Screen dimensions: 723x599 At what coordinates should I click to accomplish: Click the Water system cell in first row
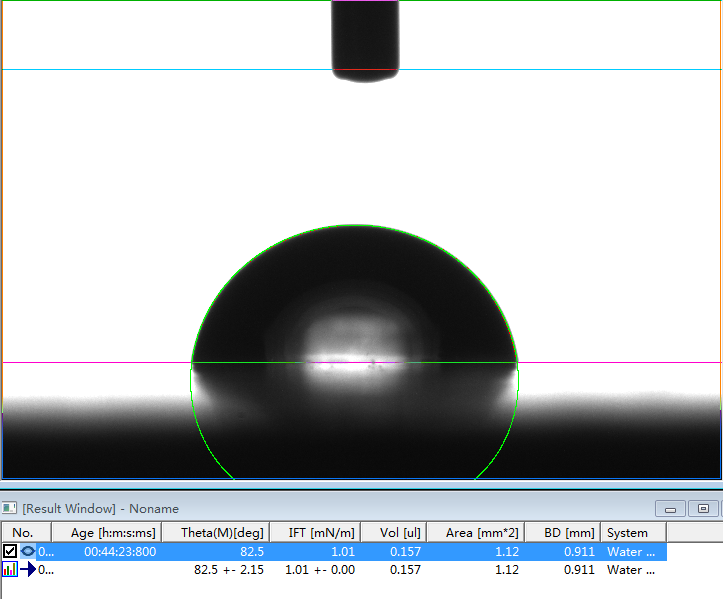[x=631, y=551]
